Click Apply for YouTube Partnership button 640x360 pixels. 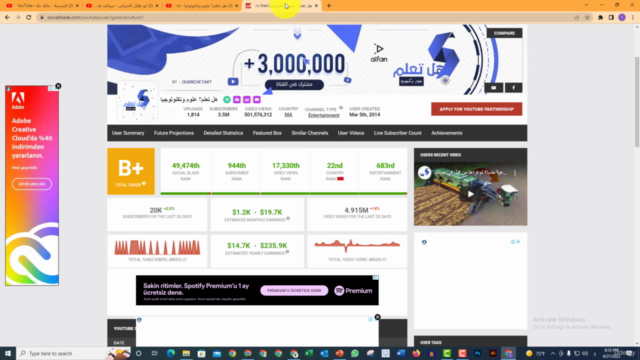pyautogui.click(x=477, y=109)
